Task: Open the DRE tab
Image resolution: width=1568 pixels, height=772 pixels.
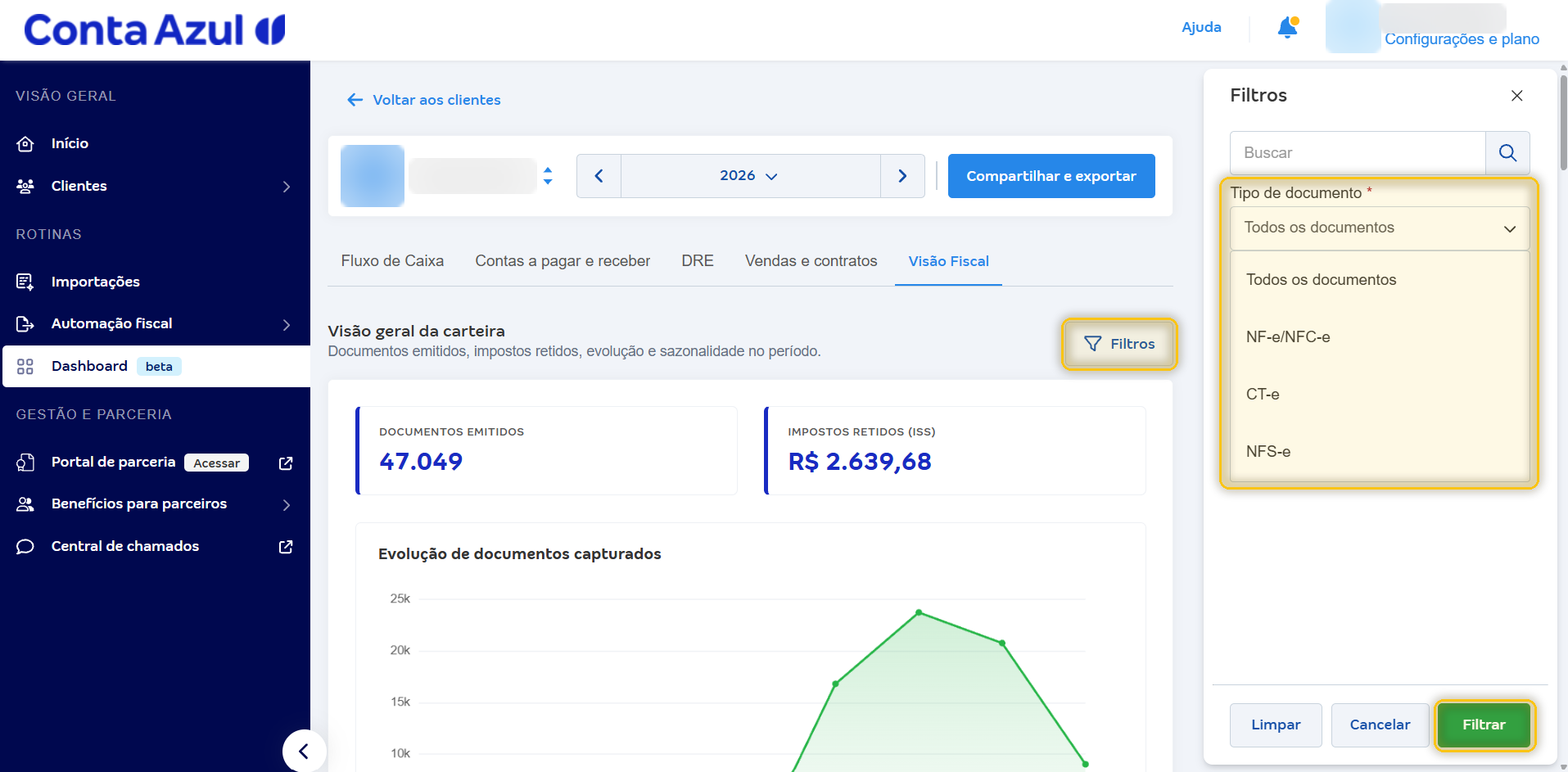Action: pyautogui.click(x=698, y=261)
